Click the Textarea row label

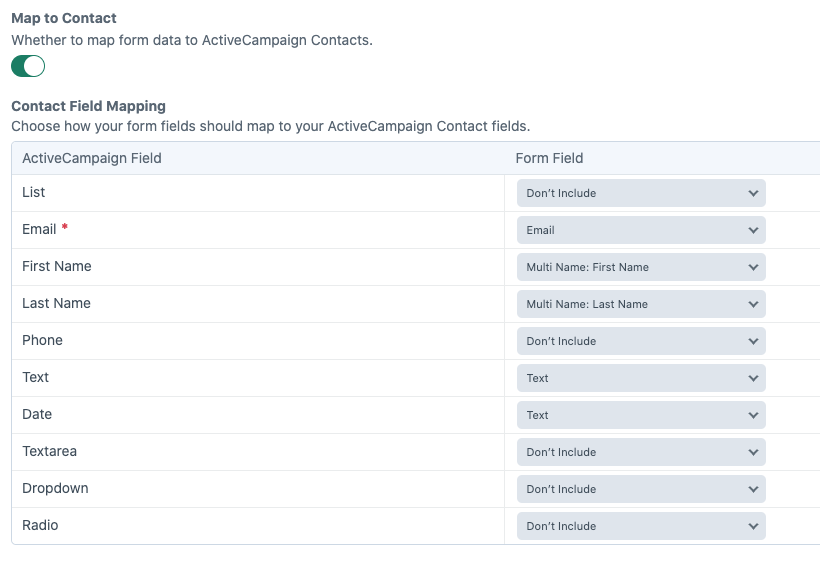49,451
